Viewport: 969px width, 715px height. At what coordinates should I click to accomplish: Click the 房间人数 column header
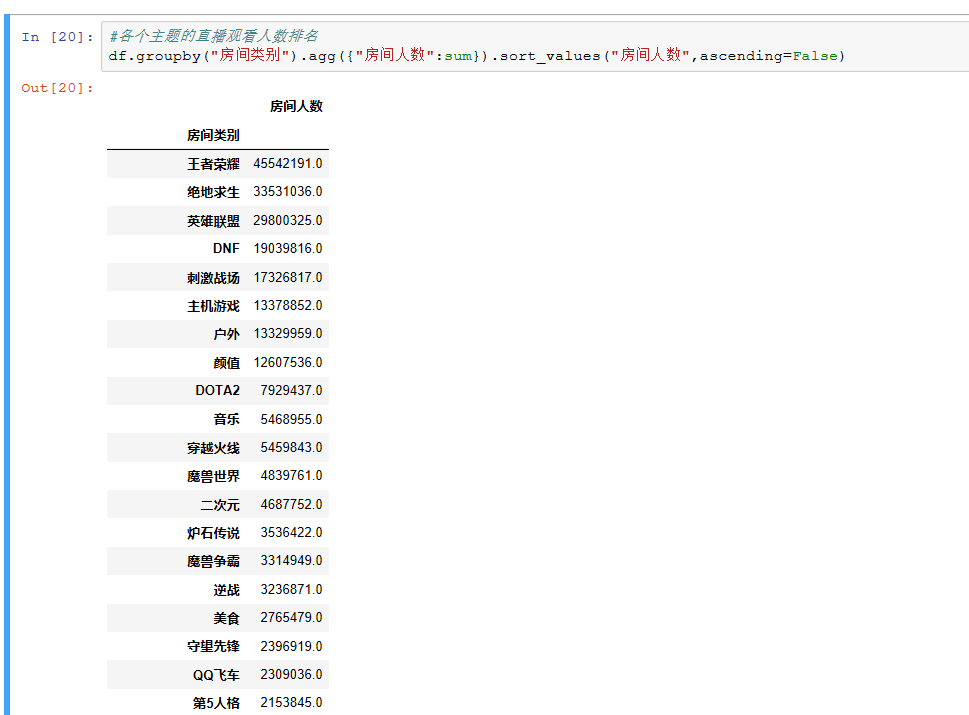[x=296, y=106]
